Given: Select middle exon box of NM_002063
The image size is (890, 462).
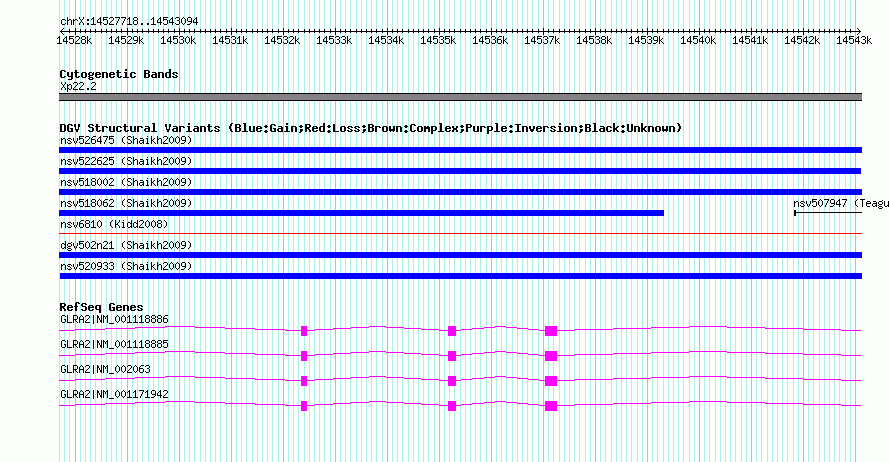Looking at the screenshot, I should click(452, 381).
